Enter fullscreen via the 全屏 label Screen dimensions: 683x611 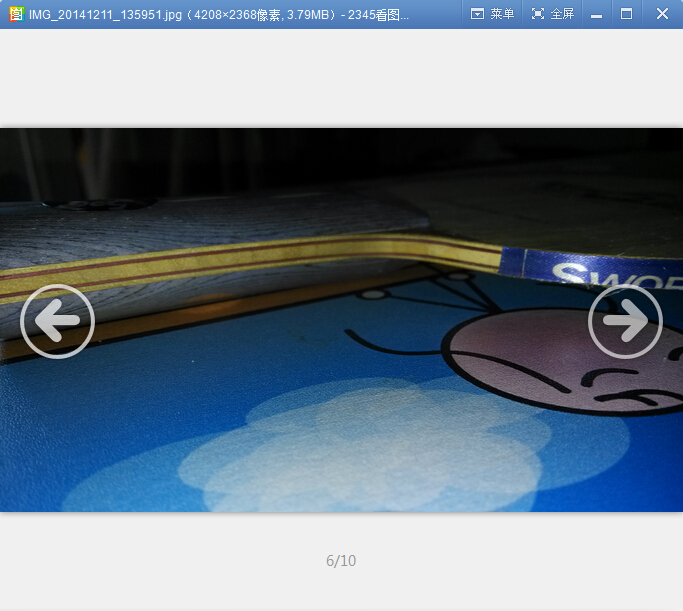(x=562, y=14)
